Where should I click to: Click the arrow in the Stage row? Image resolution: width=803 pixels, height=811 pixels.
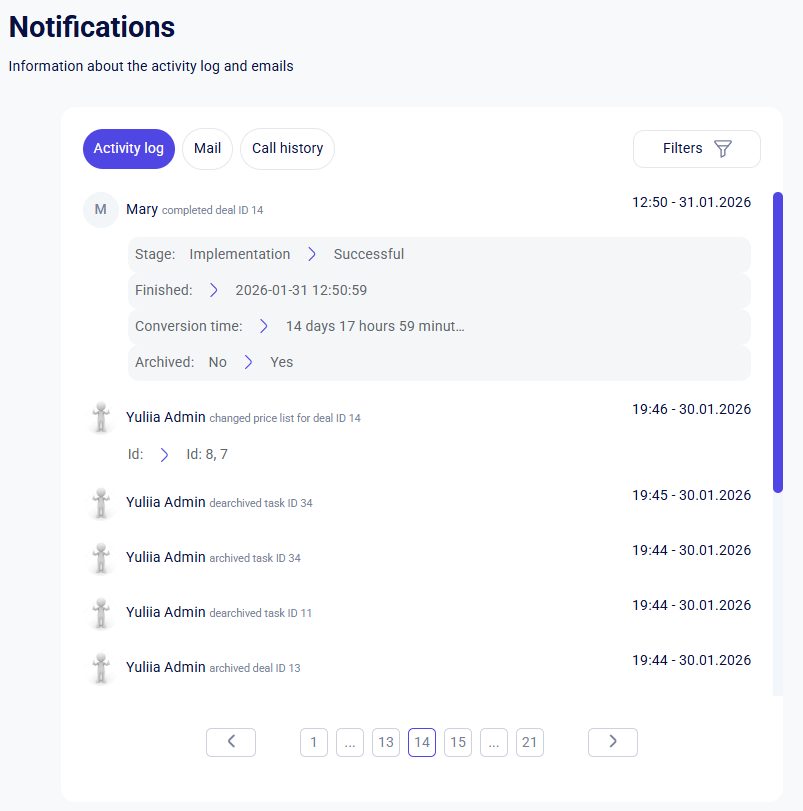(x=312, y=254)
